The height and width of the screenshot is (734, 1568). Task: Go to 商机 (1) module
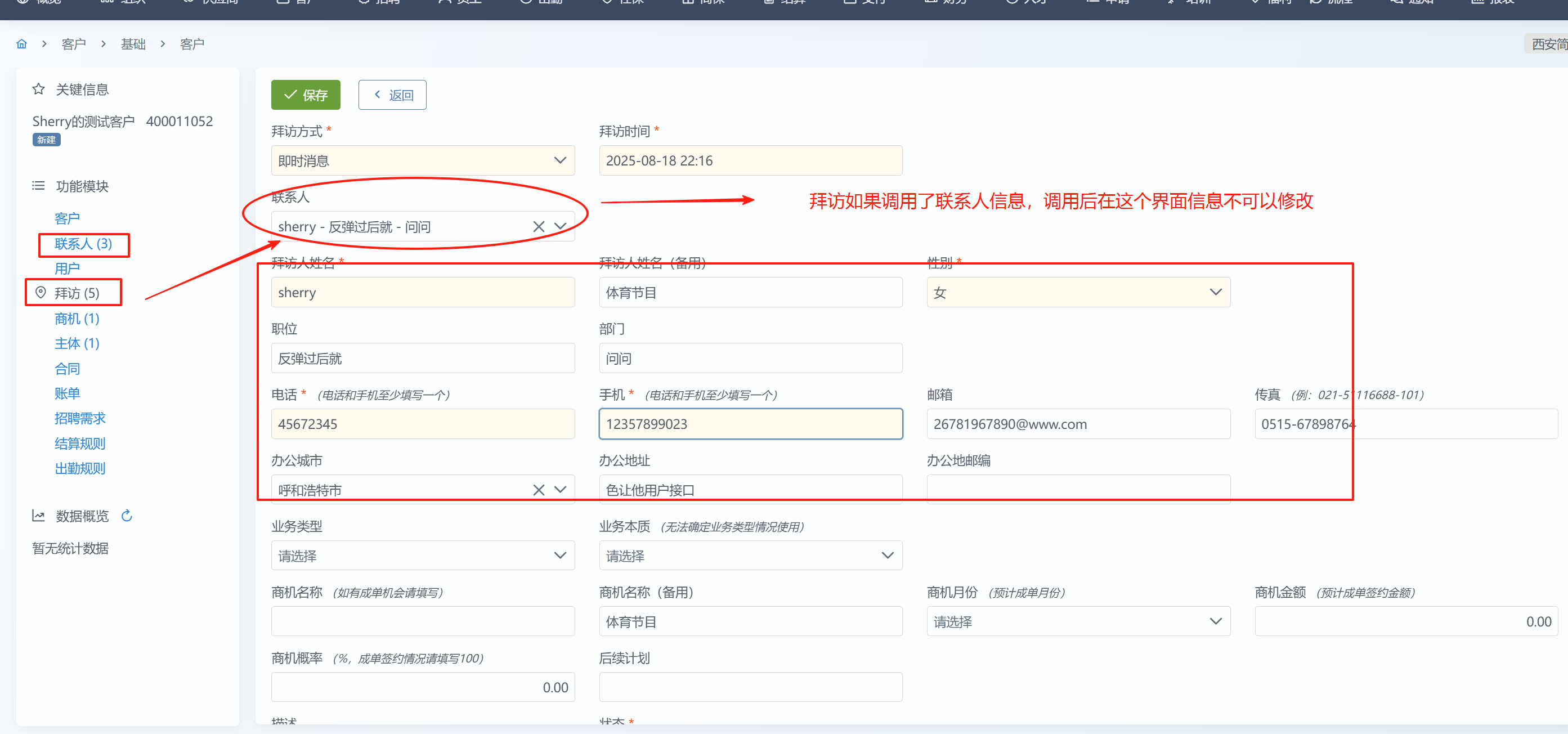point(77,319)
